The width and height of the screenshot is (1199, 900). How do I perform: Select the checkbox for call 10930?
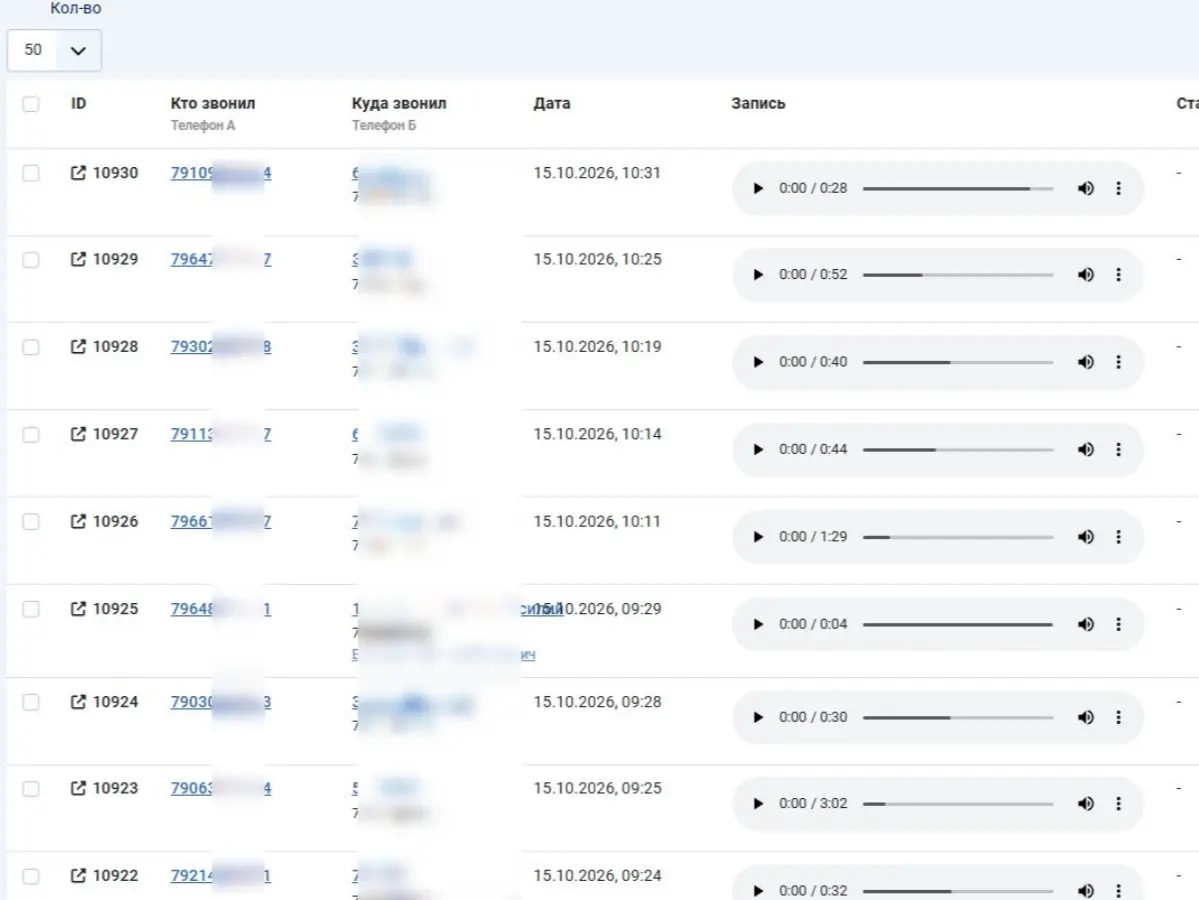click(x=31, y=173)
